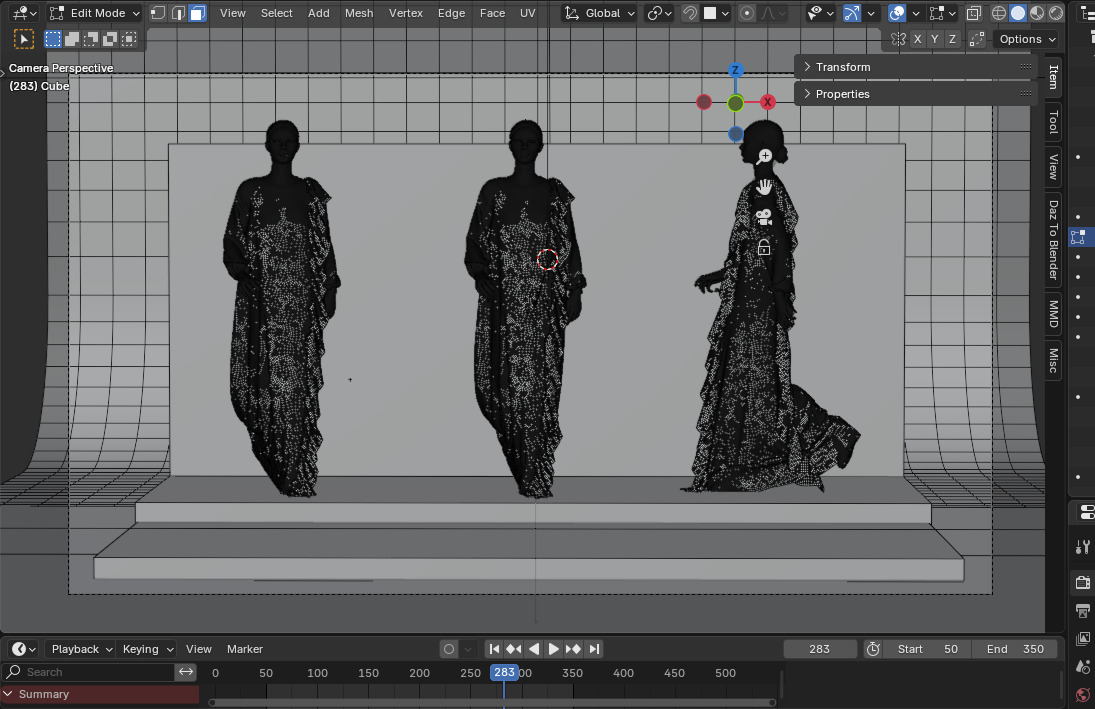
Task: Switch to the Item sidebar tab
Action: [1054, 77]
